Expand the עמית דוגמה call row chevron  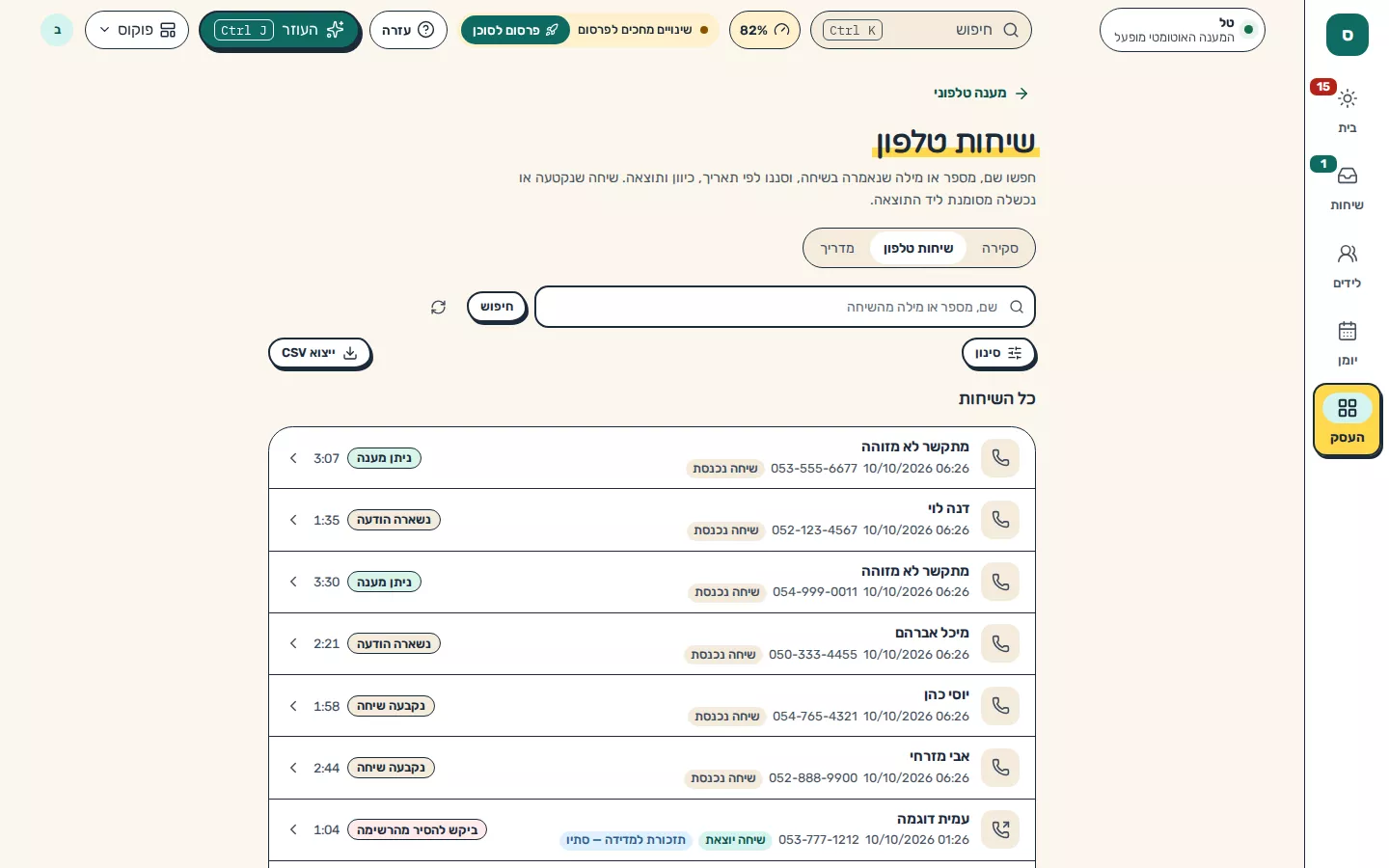[293, 829]
